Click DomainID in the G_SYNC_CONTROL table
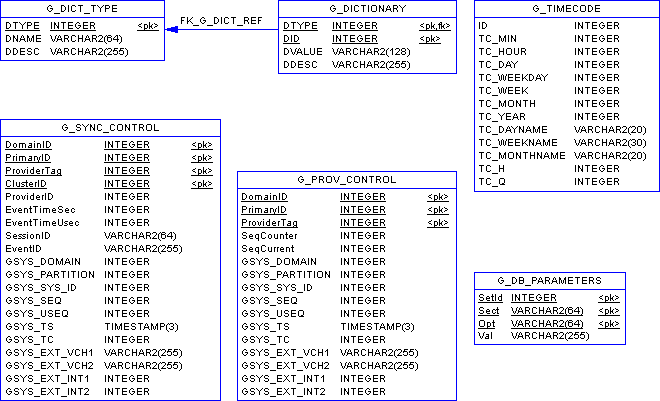This screenshot has height=401, width=660. coord(28,145)
